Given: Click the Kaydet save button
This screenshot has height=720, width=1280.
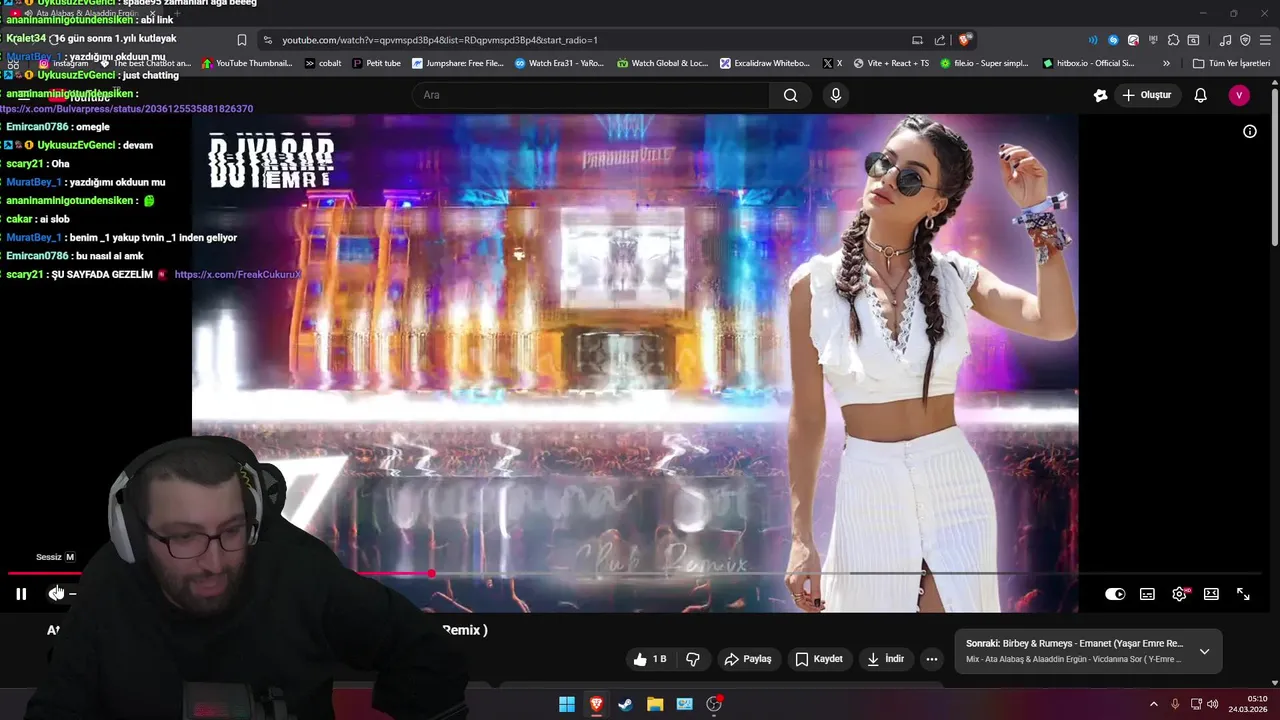Looking at the screenshot, I should (x=819, y=659).
